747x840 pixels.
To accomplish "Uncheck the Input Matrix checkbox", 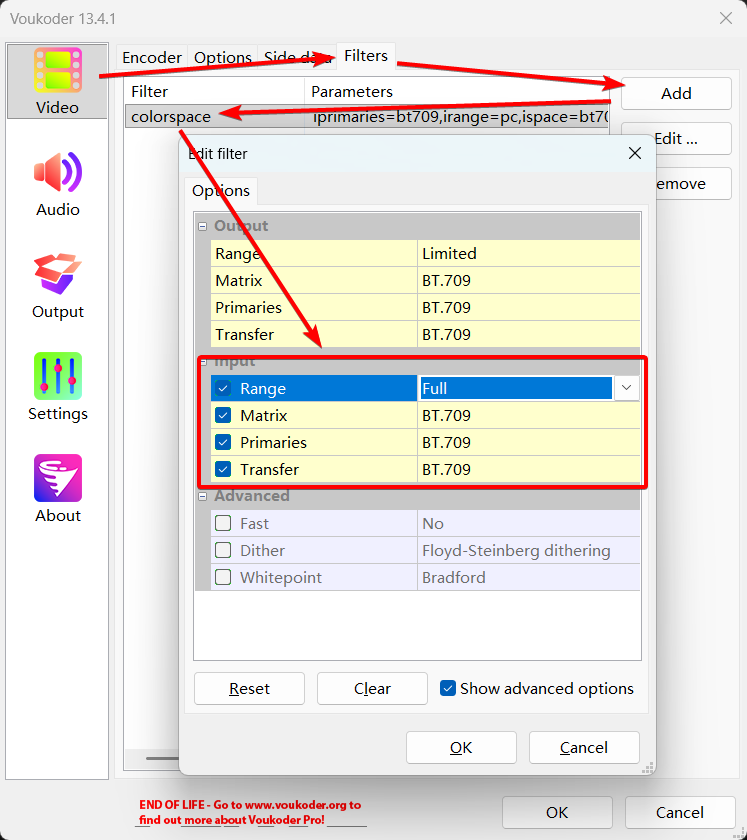I will [223, 416].
